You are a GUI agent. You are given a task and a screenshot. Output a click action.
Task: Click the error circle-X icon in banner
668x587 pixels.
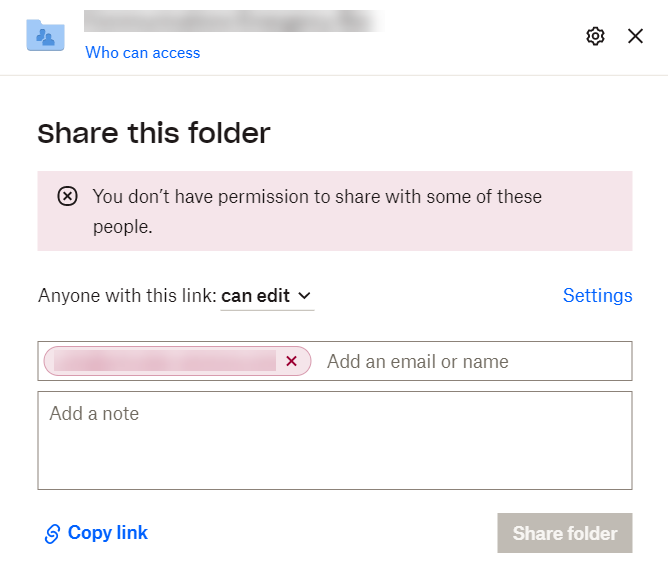(x=67, y=197)
